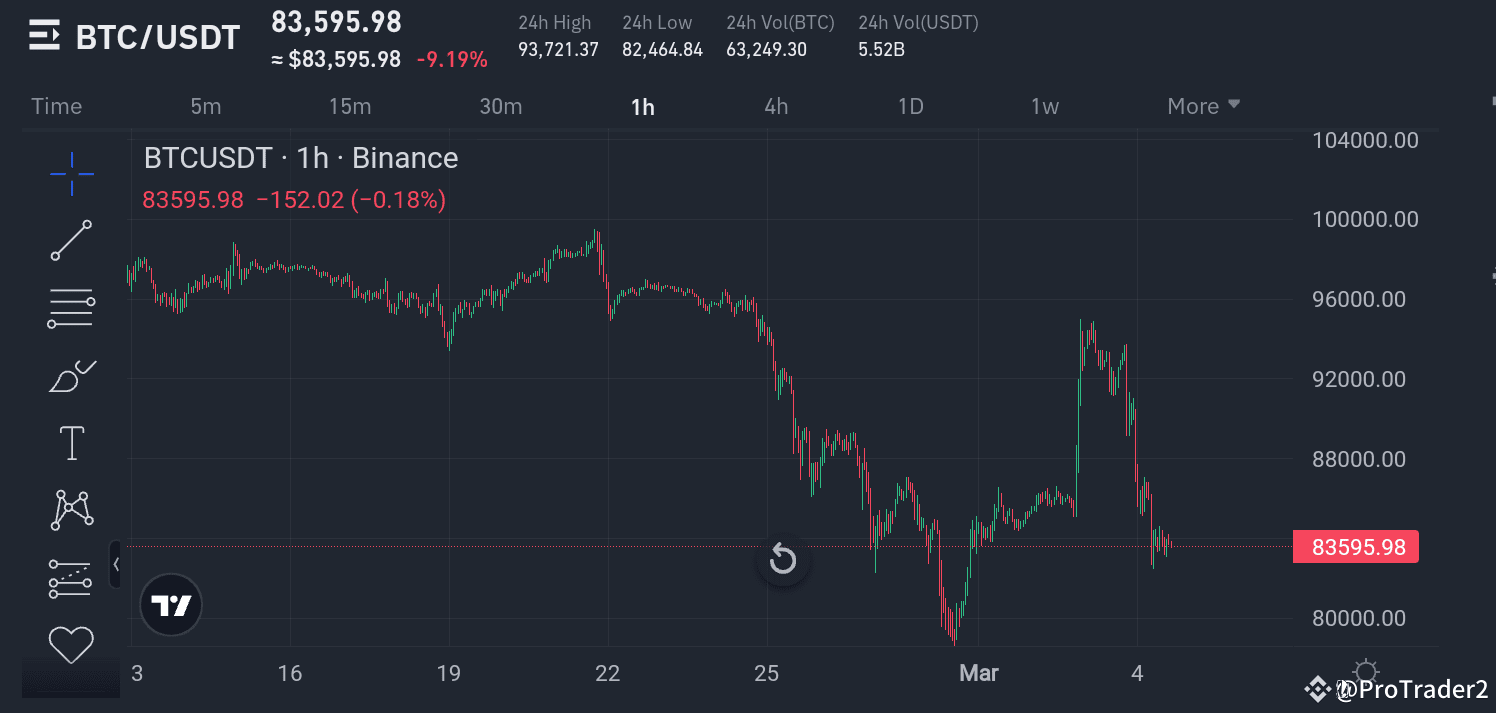The image size is (1496, 713).
Task: Choose the horizontal lines Fibonacci tool
Action: pos(72,308)
